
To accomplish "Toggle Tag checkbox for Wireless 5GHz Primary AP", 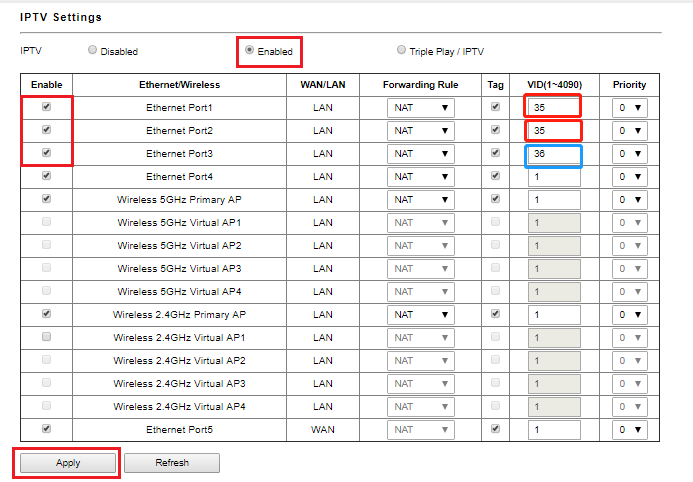I will tap(495, 198).
